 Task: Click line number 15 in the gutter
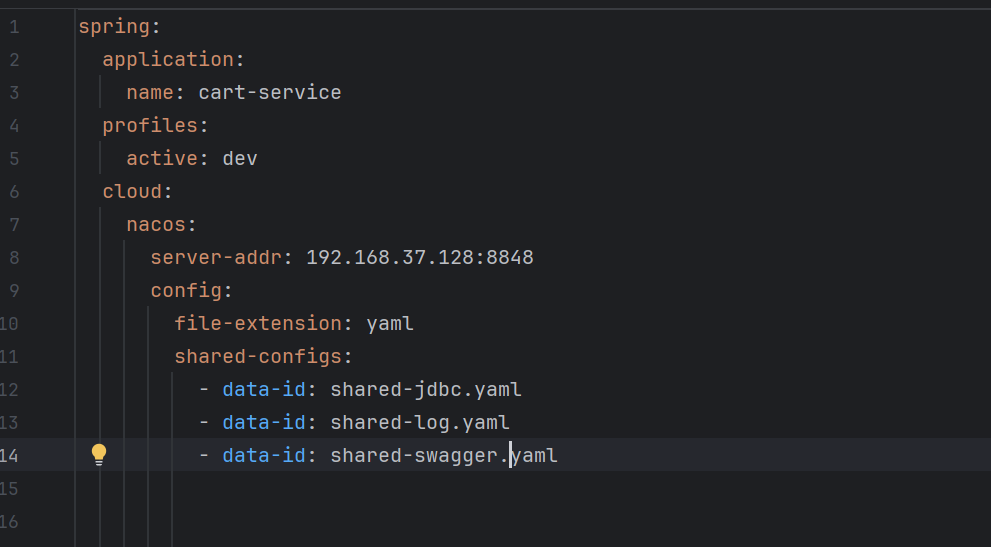pos(9,489)
